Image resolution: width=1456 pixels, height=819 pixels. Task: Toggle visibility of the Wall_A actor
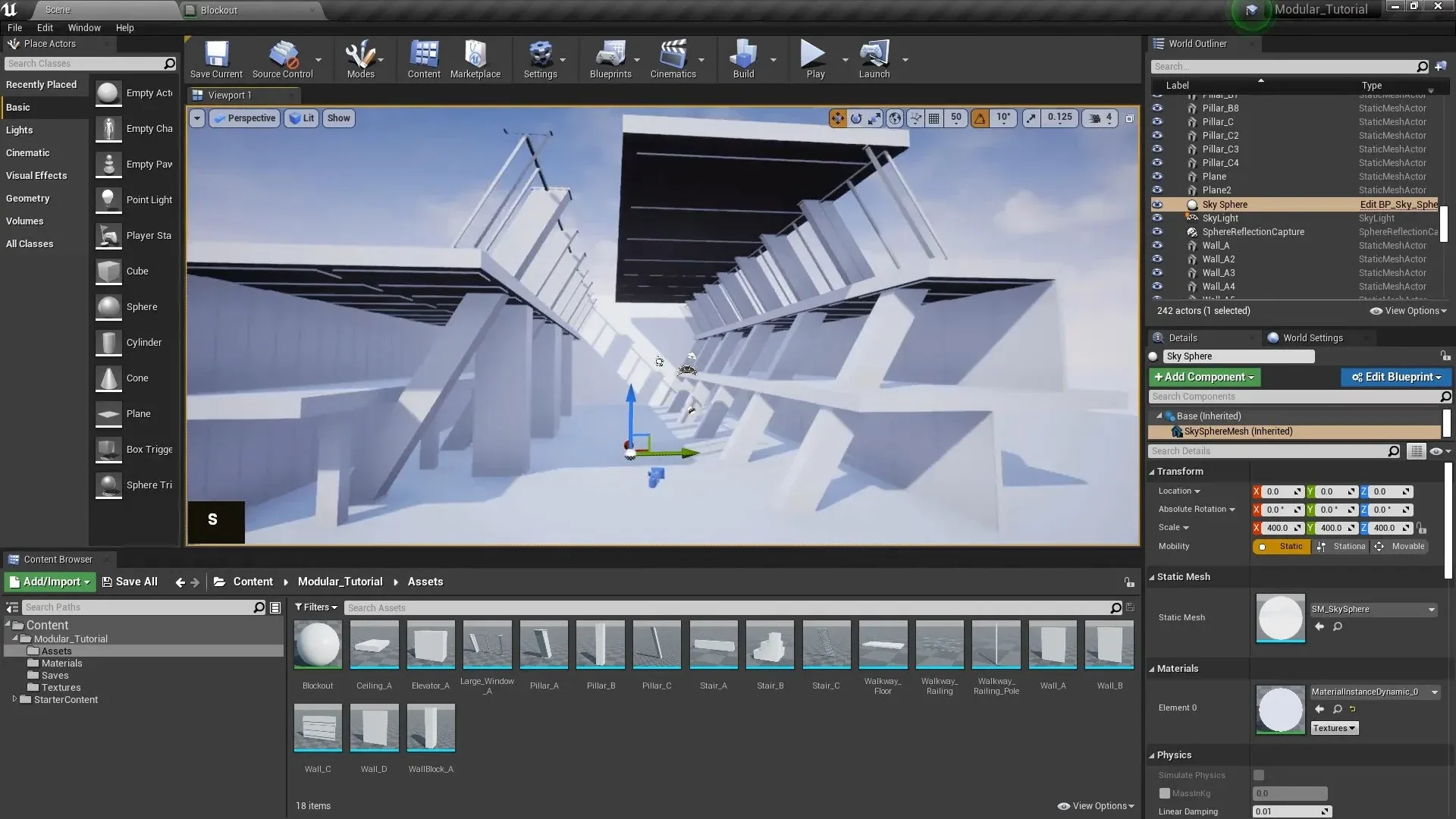(x=1159, y=245)
